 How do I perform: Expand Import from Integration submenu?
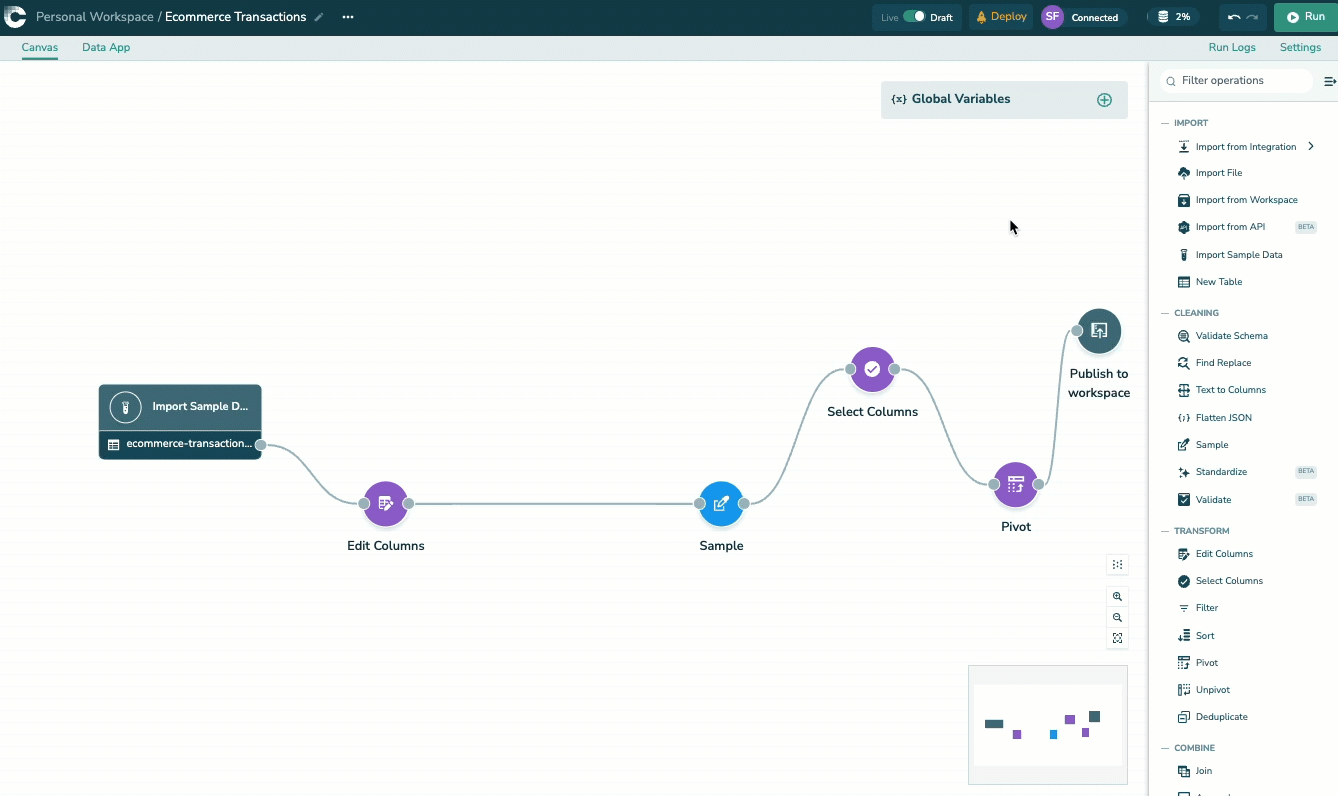1310,147
